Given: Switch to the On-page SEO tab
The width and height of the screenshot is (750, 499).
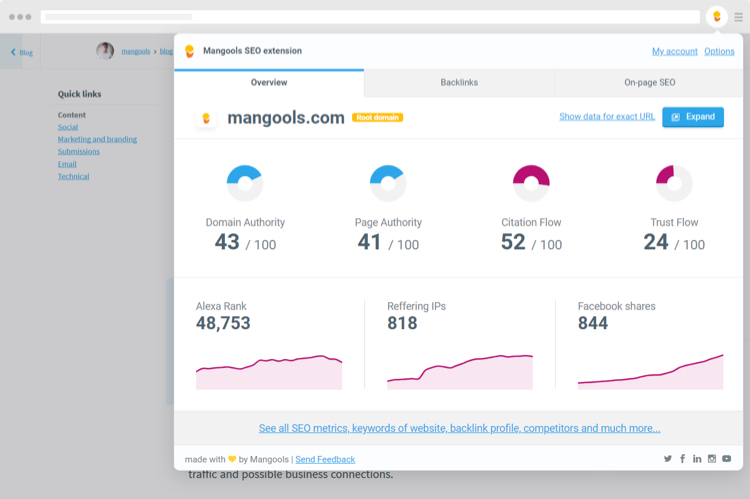Looking at the screenshot, I should 650,83.
